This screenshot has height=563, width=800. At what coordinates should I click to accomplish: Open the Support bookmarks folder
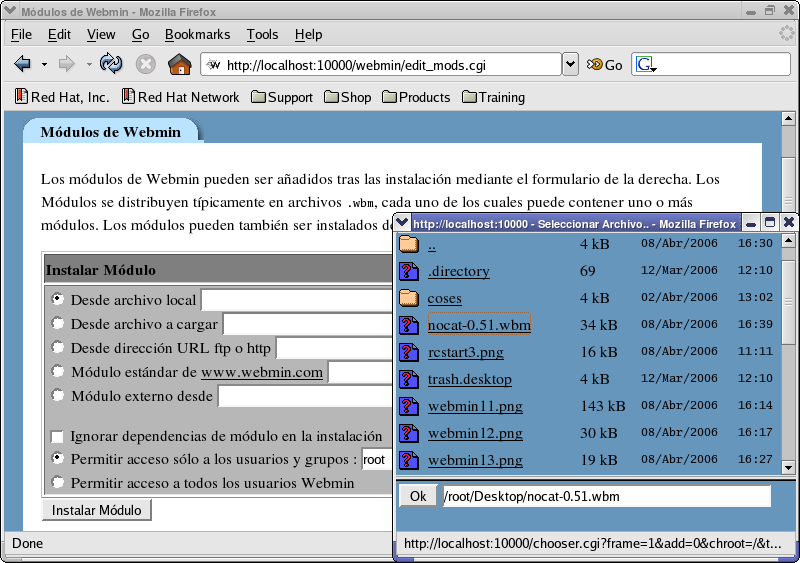282,97
